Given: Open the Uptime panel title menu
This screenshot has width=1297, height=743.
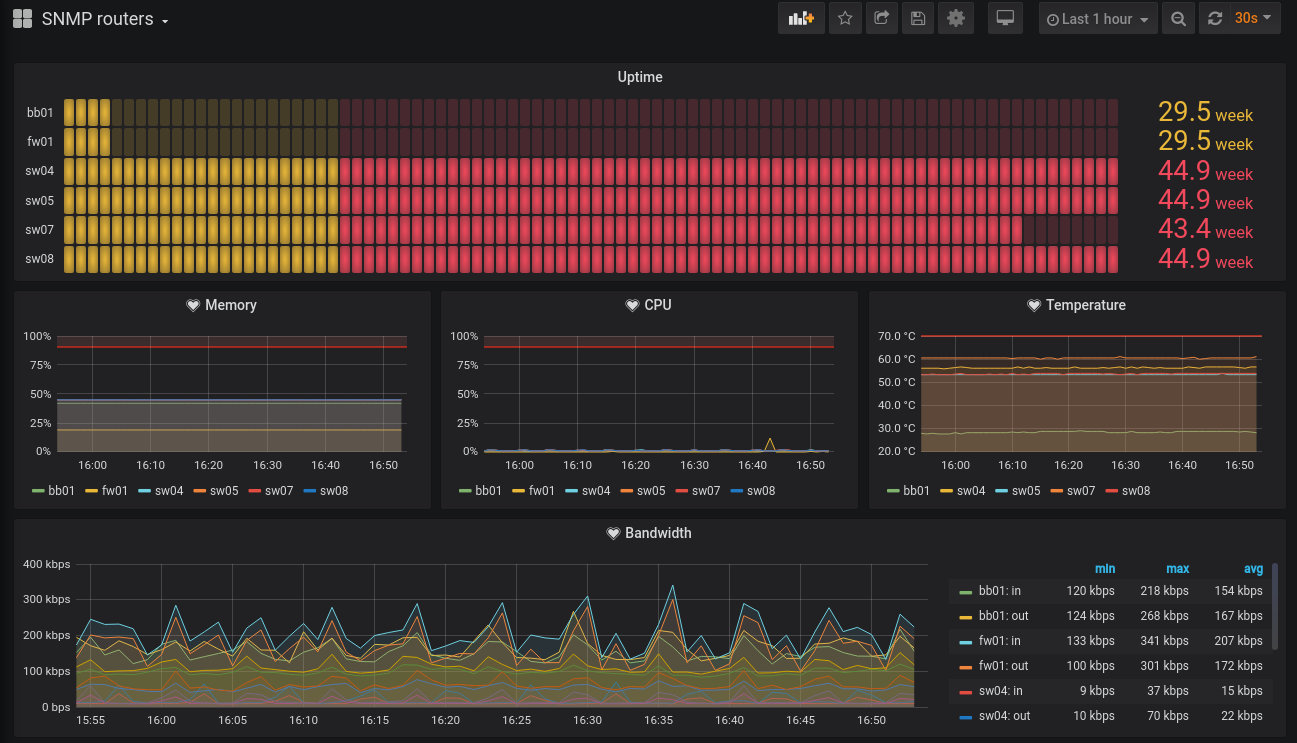Looking at the screenshot, I should [x=640, y=77].
